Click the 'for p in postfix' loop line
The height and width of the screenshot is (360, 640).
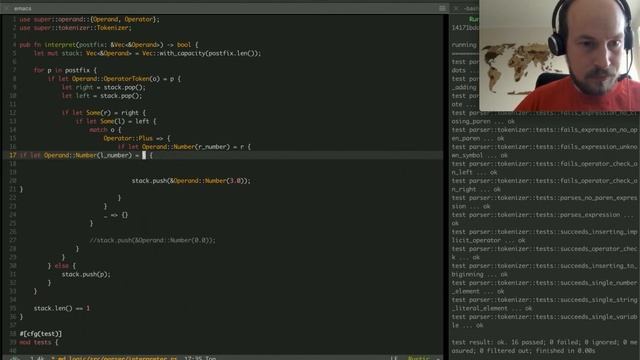click(65, 70)
